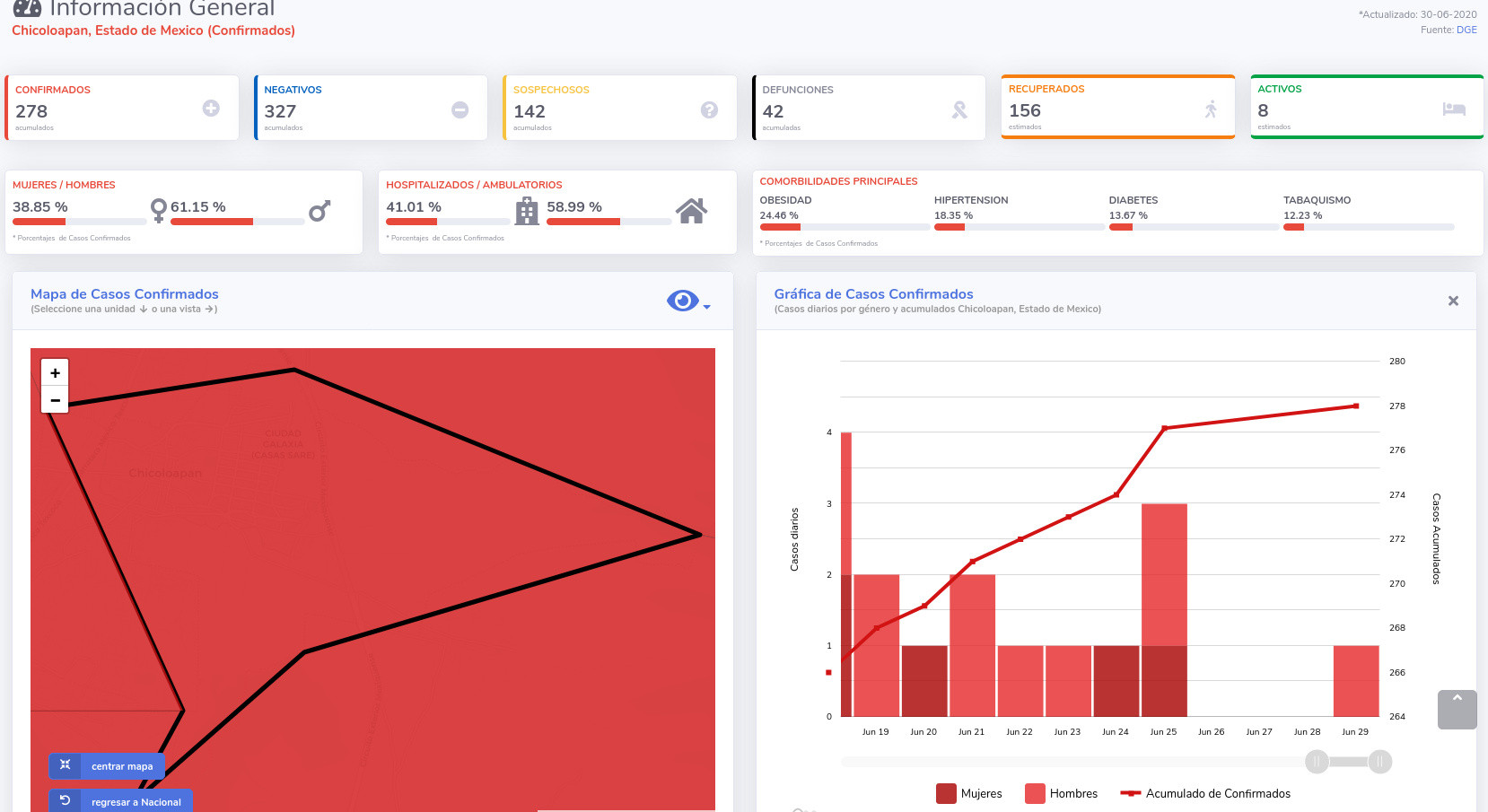Image resolution: width=1488 pixels, height=812 pixels.
Task: Click the 41.01 % hospitalizados value
Action: click(414, 206)
